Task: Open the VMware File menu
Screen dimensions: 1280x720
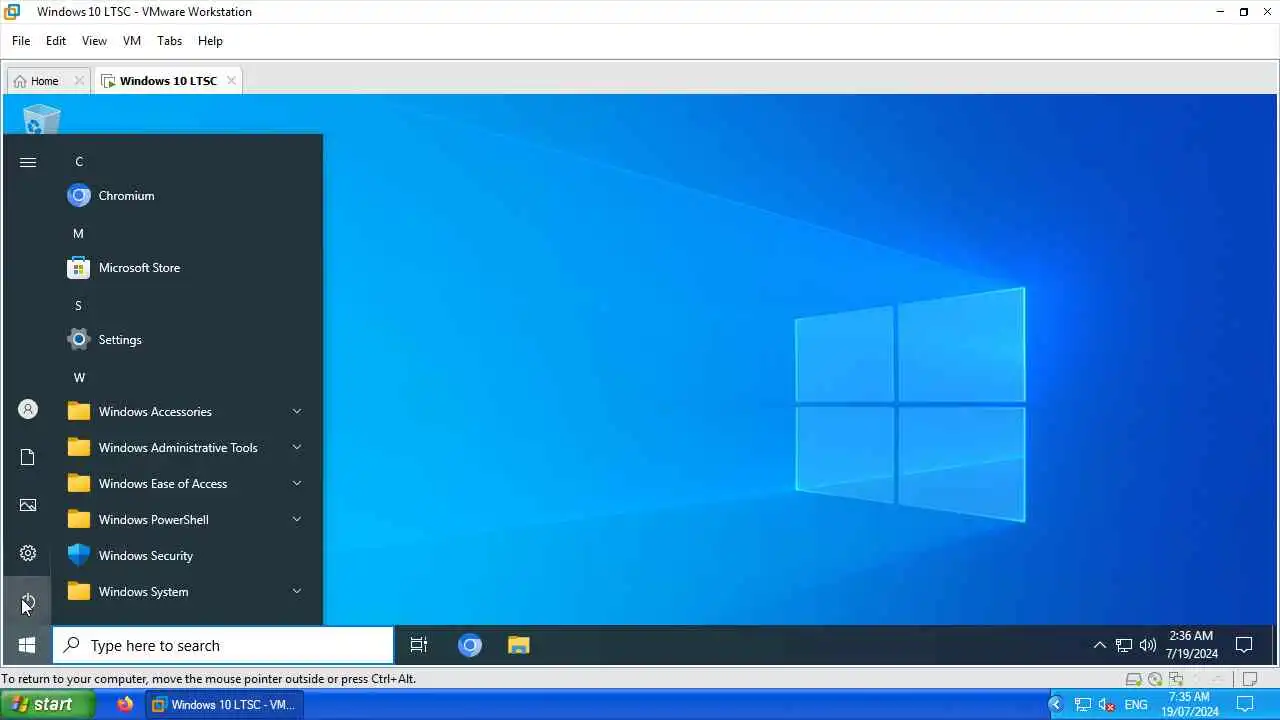Action: [x=21, y=41]
